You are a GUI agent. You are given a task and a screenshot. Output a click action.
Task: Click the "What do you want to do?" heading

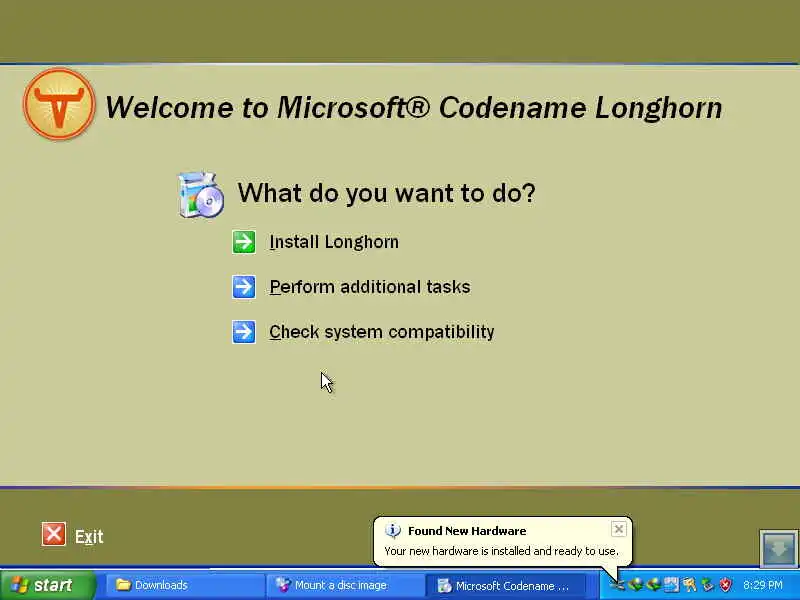pyautogui.click(x=387, y=193)
